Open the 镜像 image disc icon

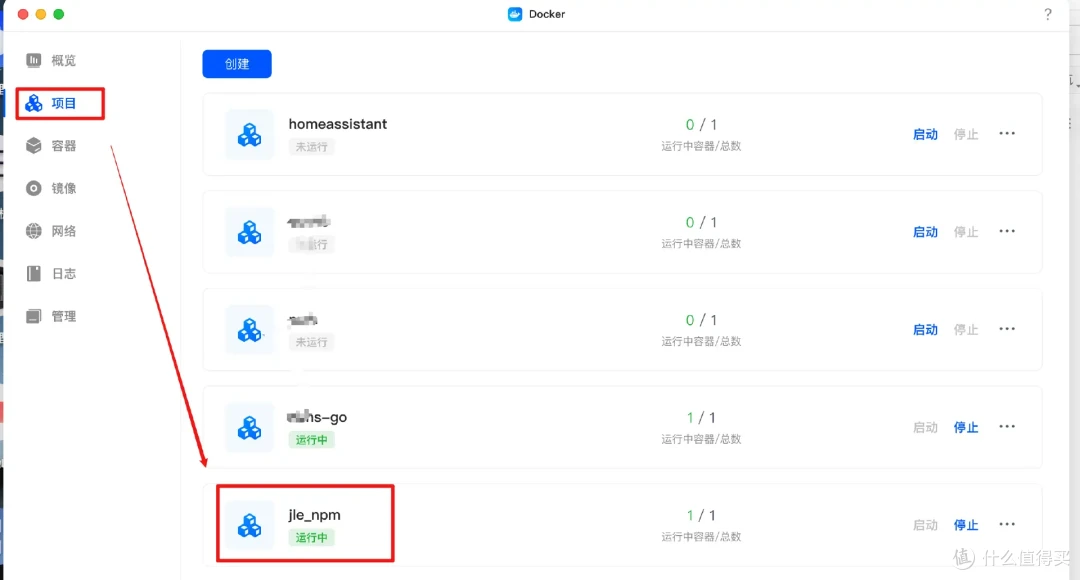click(34, 188)
